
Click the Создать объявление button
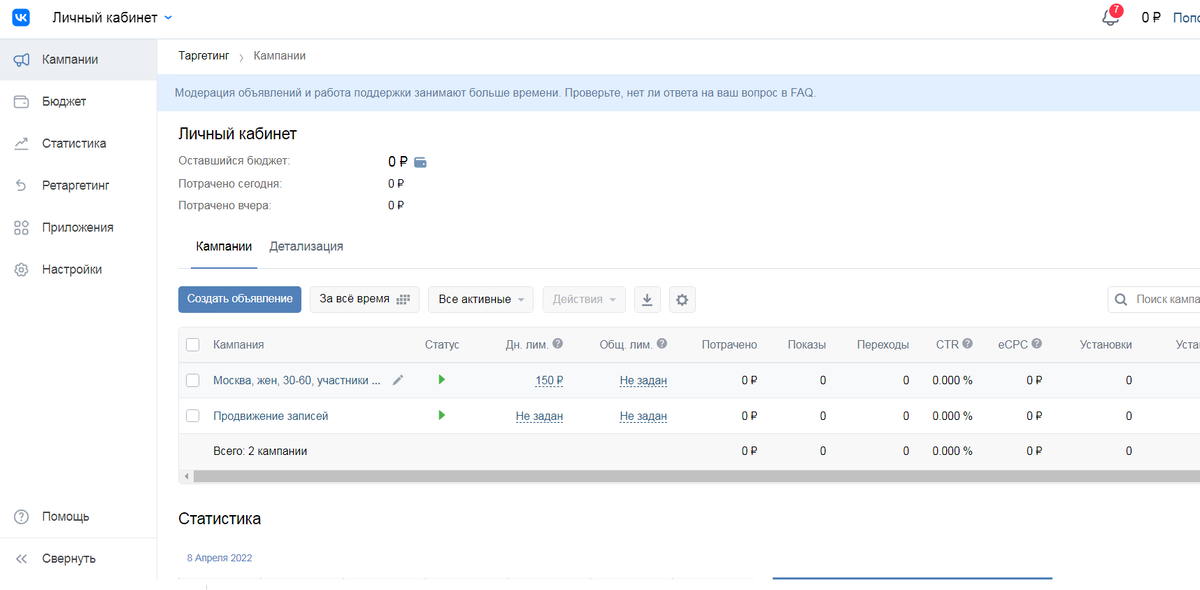[x=239, y=299]
